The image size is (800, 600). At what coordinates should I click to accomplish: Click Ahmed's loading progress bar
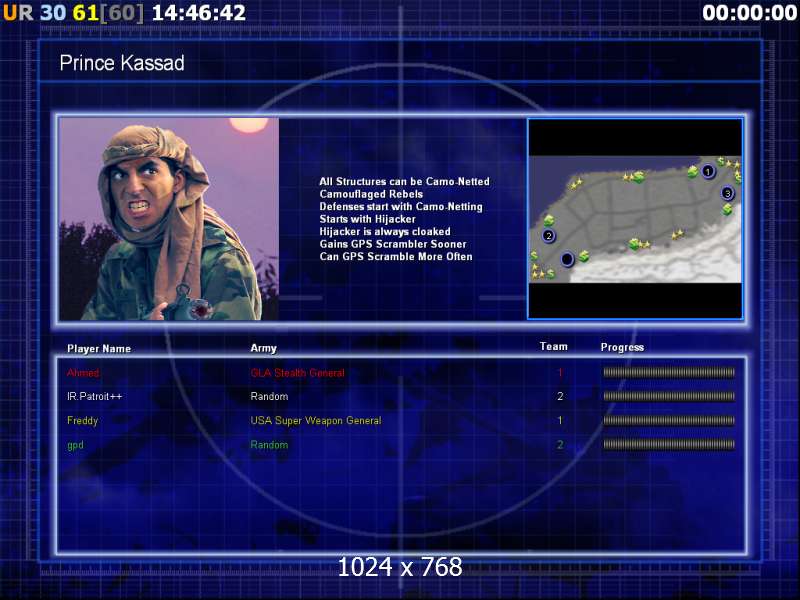coord(669,372)
